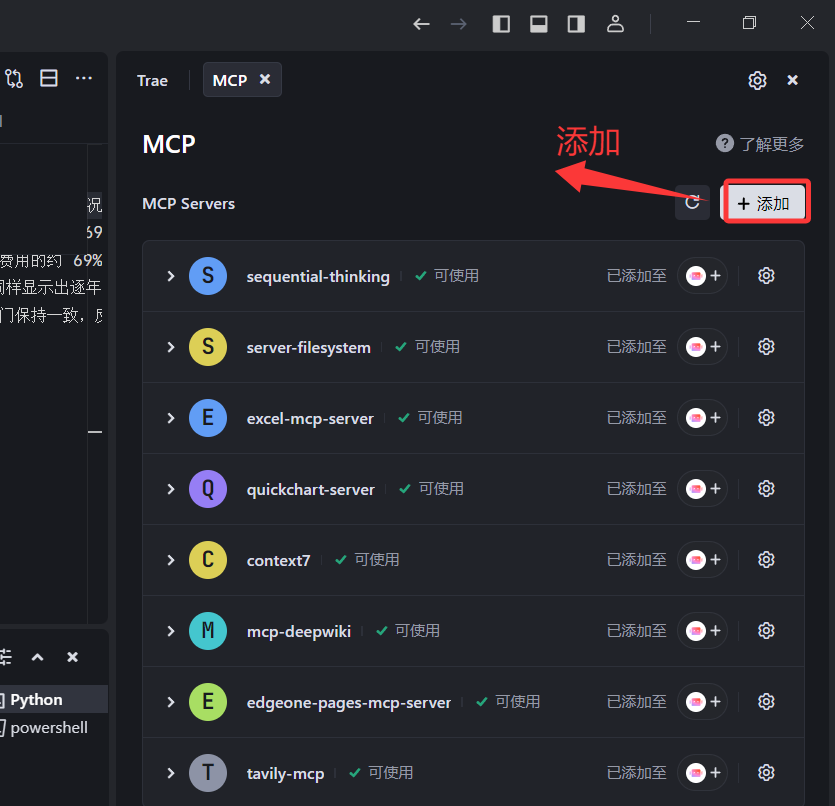Open the more actions ellipsis menu
Screen dimensions: 835x806
pyautogui.click(x=84, y=78)
